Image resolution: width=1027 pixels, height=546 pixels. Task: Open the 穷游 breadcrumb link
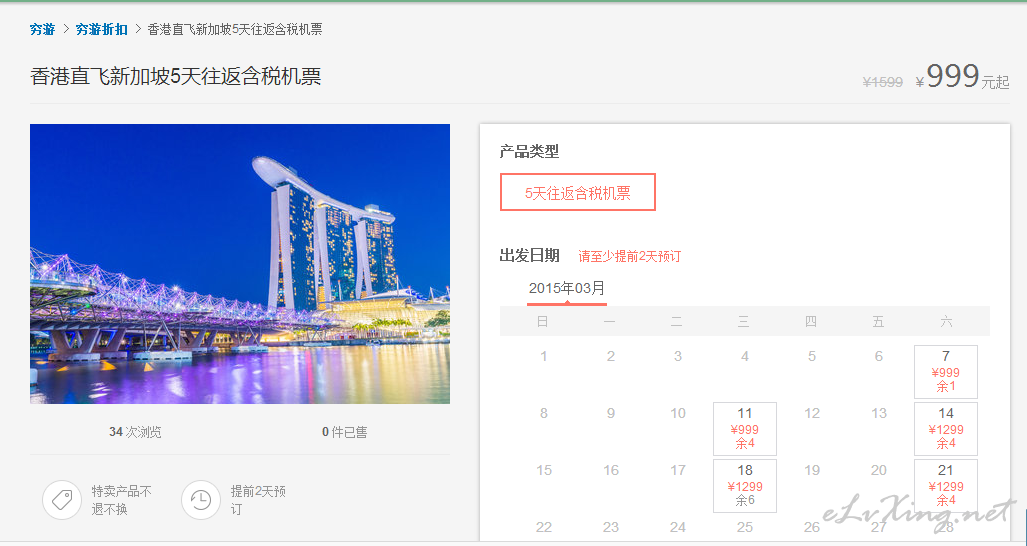43,29
